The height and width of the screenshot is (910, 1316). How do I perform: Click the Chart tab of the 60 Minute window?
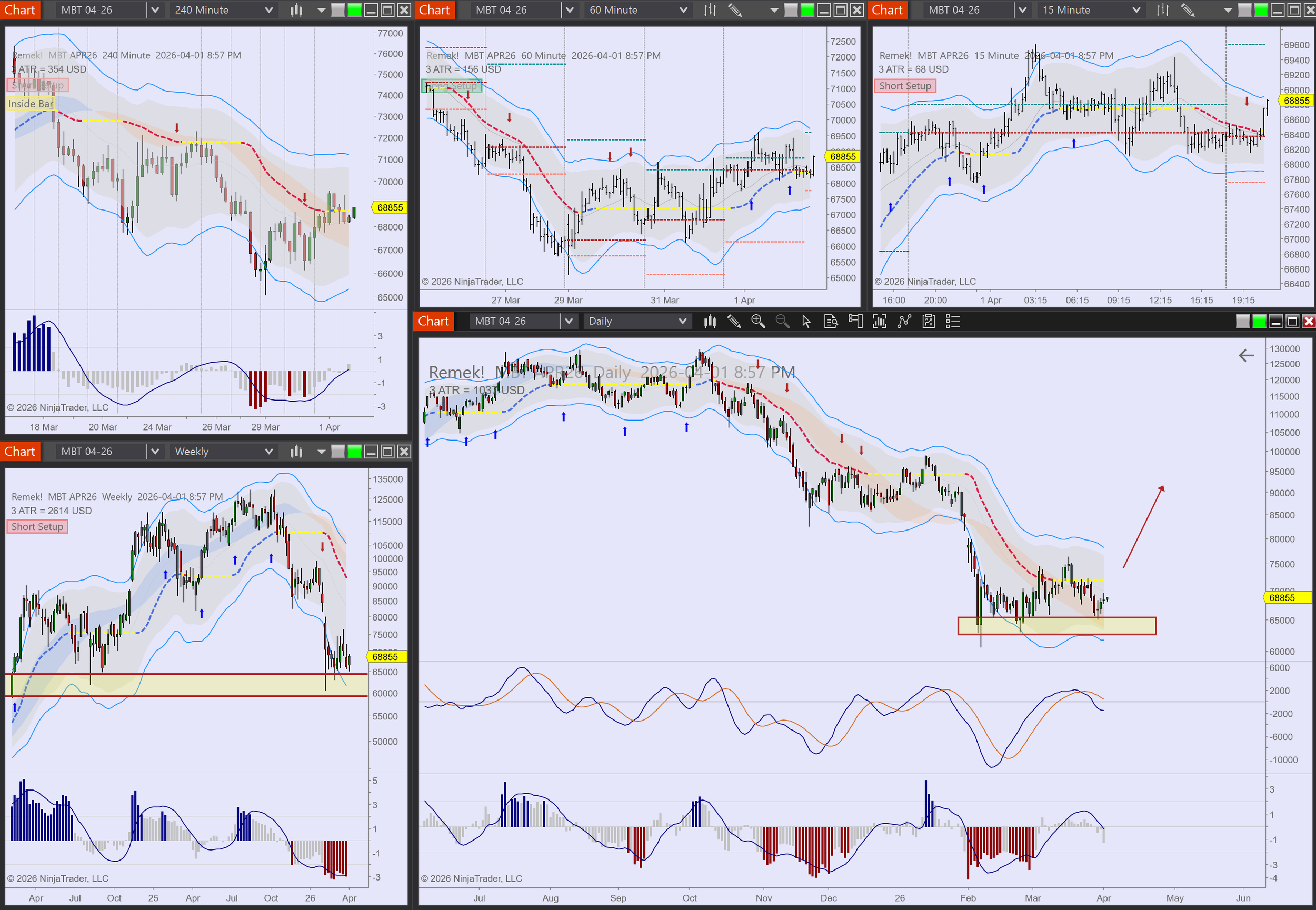coord(434,9)
